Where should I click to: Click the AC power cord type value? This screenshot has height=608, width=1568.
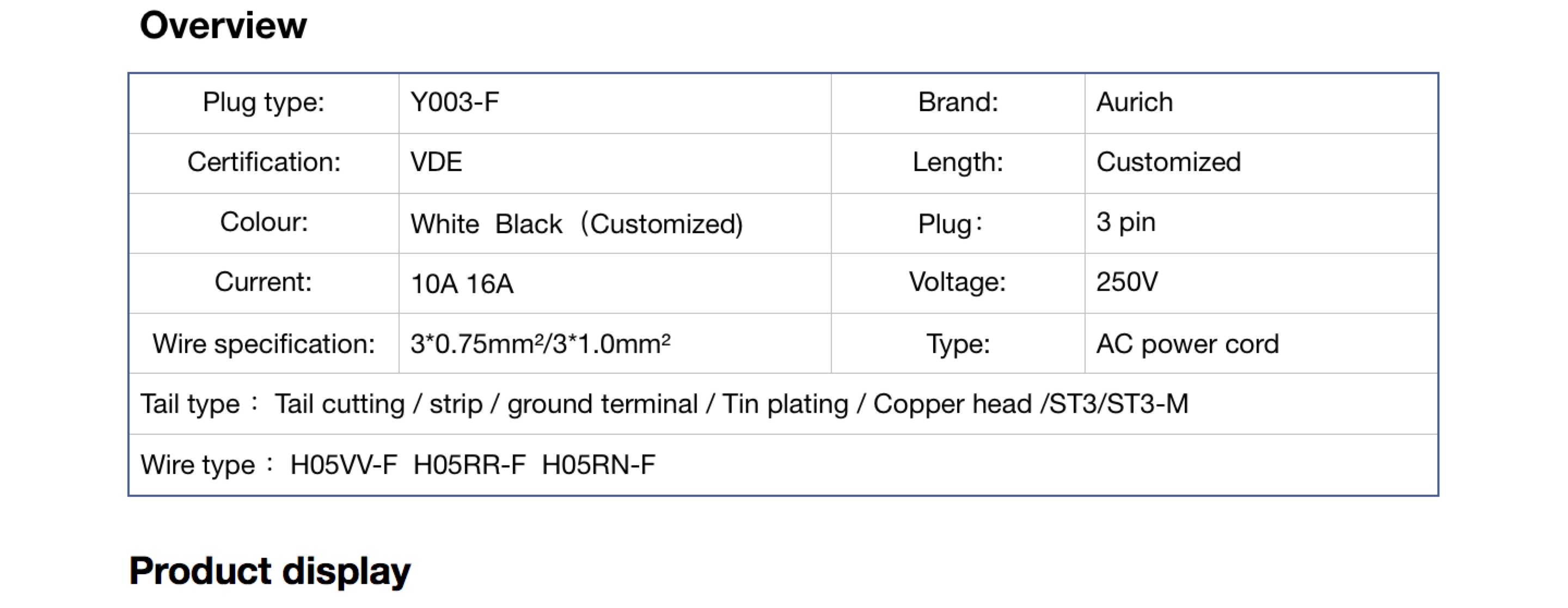tap(1187, 344)
